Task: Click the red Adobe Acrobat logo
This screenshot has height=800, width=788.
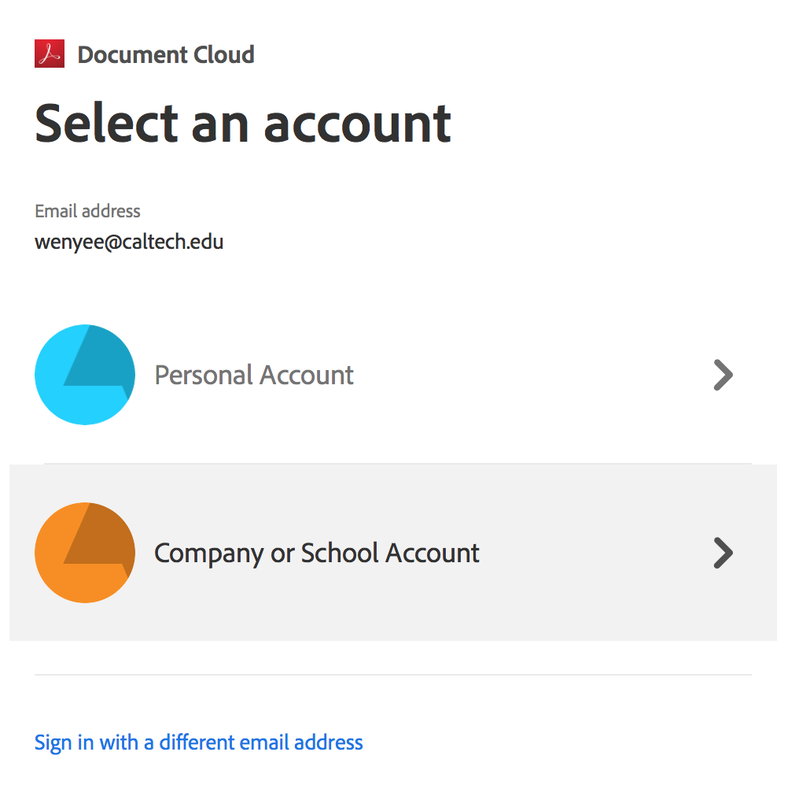Action: click(49, 54)
